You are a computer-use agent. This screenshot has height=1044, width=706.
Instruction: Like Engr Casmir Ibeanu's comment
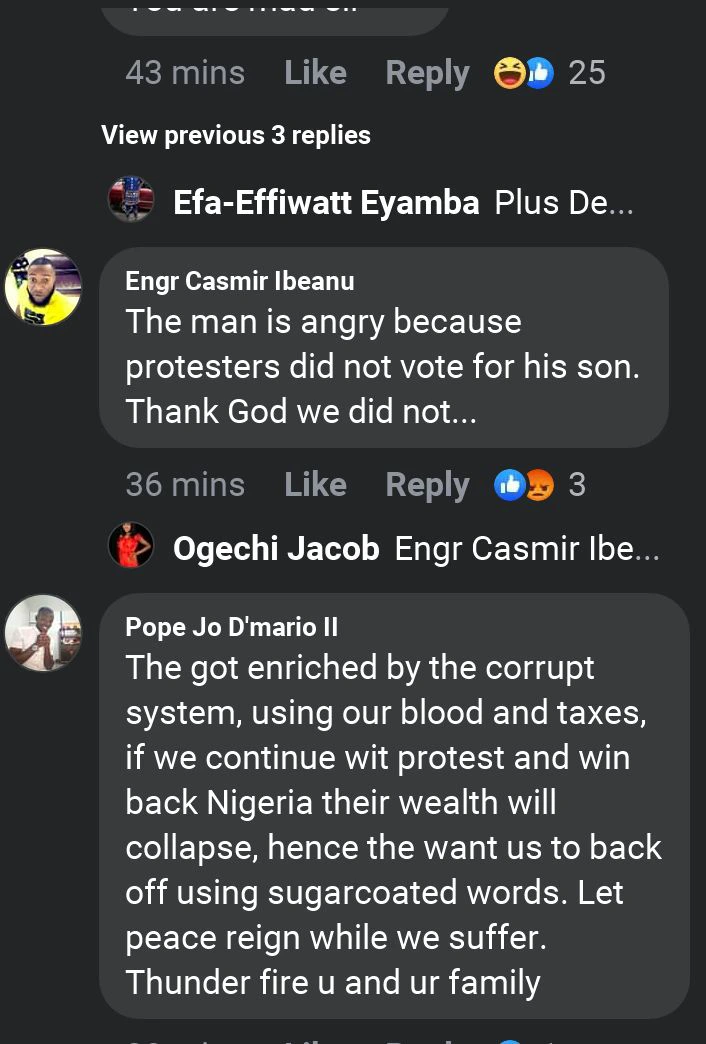(x=315, y=485)
